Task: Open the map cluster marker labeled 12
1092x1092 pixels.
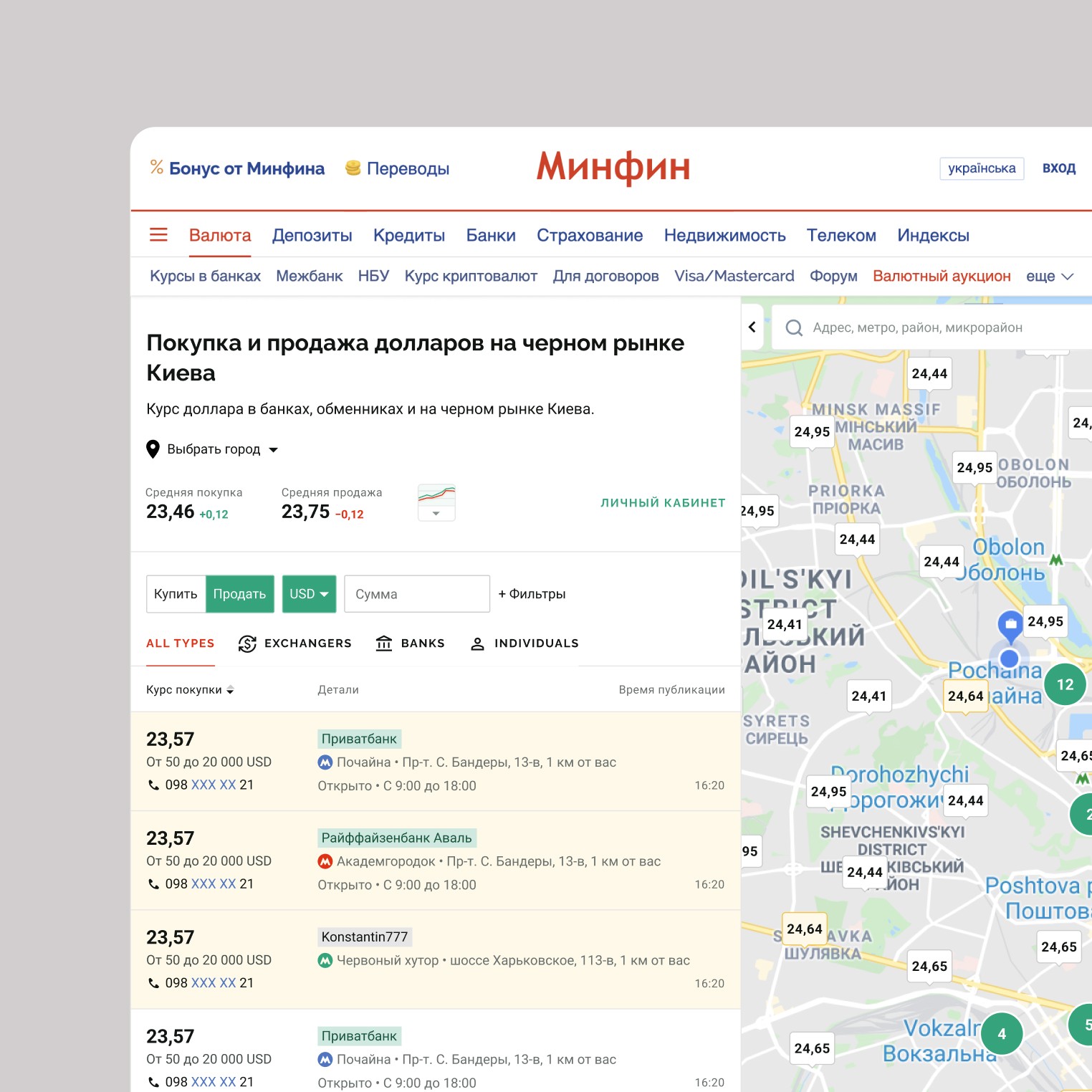Action: [x=1065, y=684]
